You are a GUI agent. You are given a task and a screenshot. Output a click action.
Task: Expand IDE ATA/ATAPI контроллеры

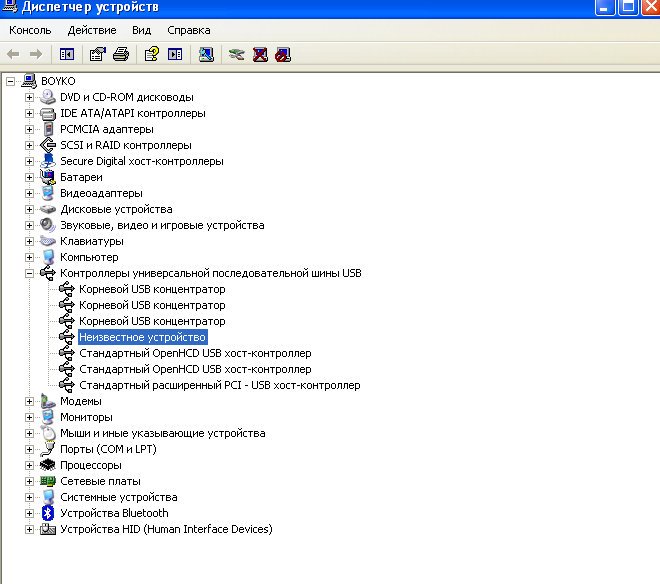pyautogui.click(x=29, y=113)
